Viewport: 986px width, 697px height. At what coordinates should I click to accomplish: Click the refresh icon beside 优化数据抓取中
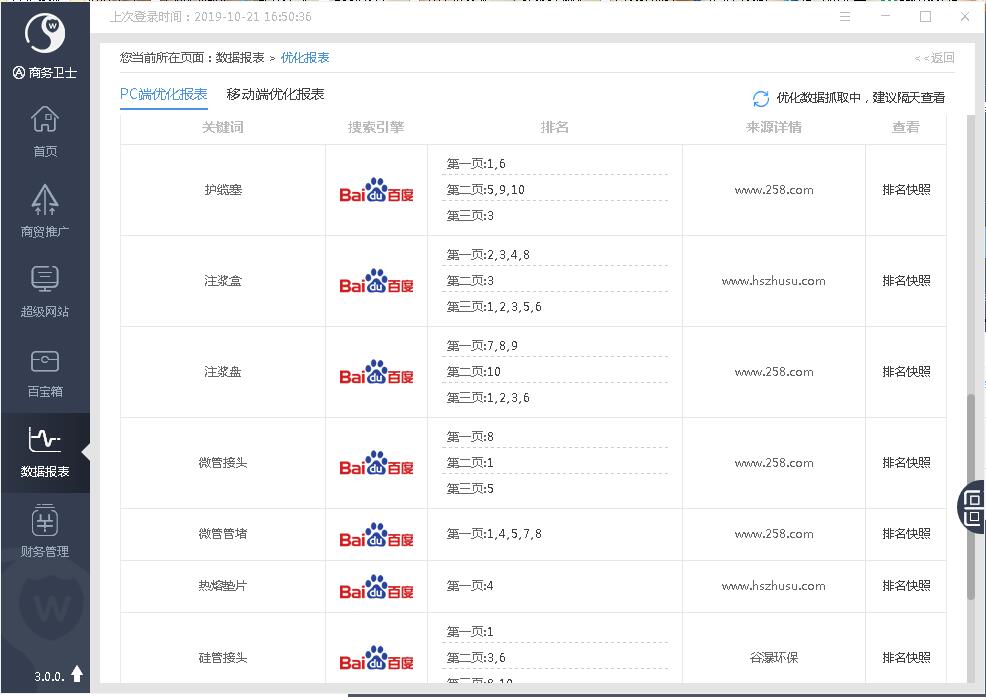coord(761,98)
